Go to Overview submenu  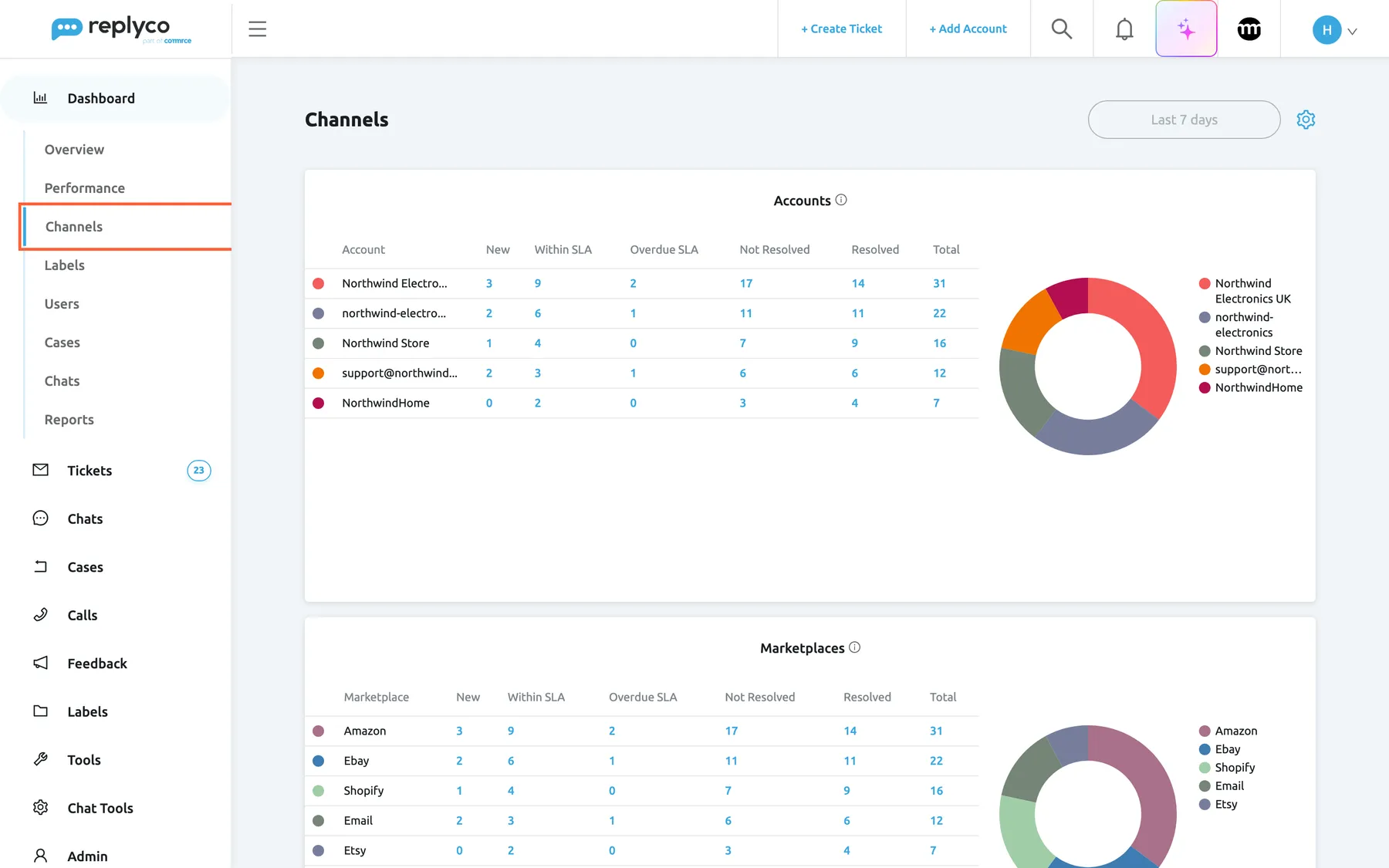(x=74, y=150)
